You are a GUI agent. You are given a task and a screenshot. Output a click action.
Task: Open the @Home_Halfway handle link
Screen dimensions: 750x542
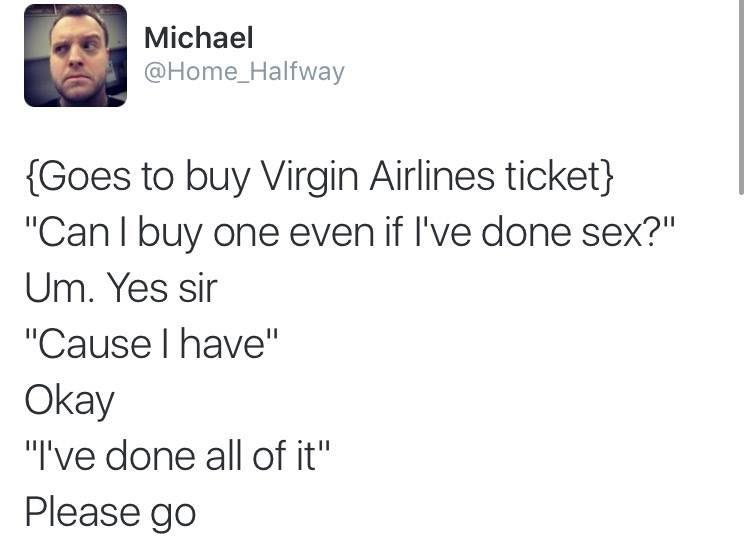244,72
